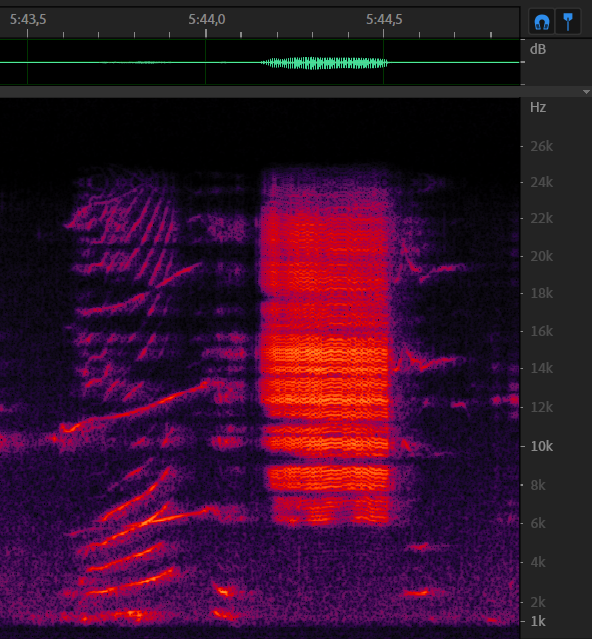Click the green waveform burst in the overview

[324, 63]
